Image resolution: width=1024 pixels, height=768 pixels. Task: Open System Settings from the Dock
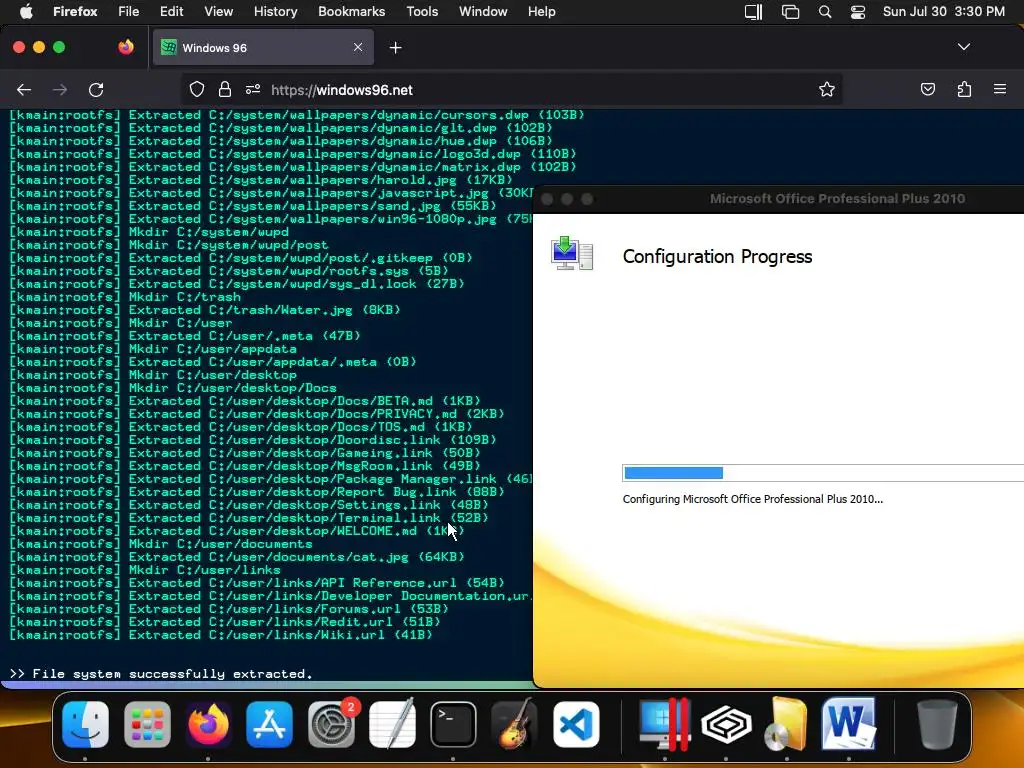pyautogui.click(x=332, y=724)
